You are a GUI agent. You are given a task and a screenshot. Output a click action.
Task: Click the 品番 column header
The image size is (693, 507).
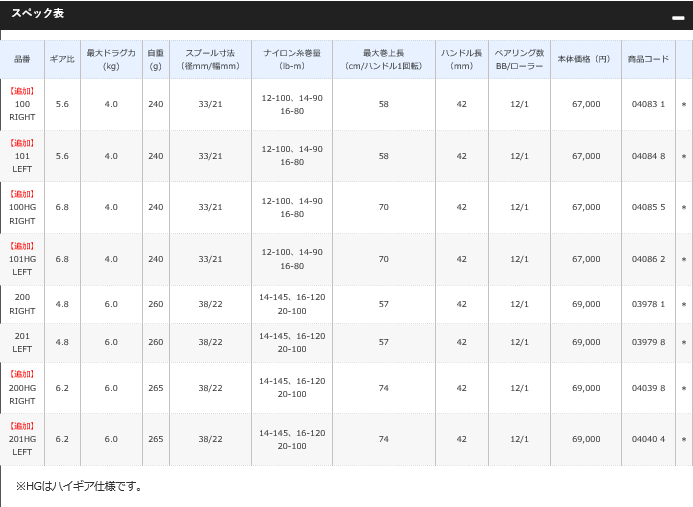(x=22, y=60)
